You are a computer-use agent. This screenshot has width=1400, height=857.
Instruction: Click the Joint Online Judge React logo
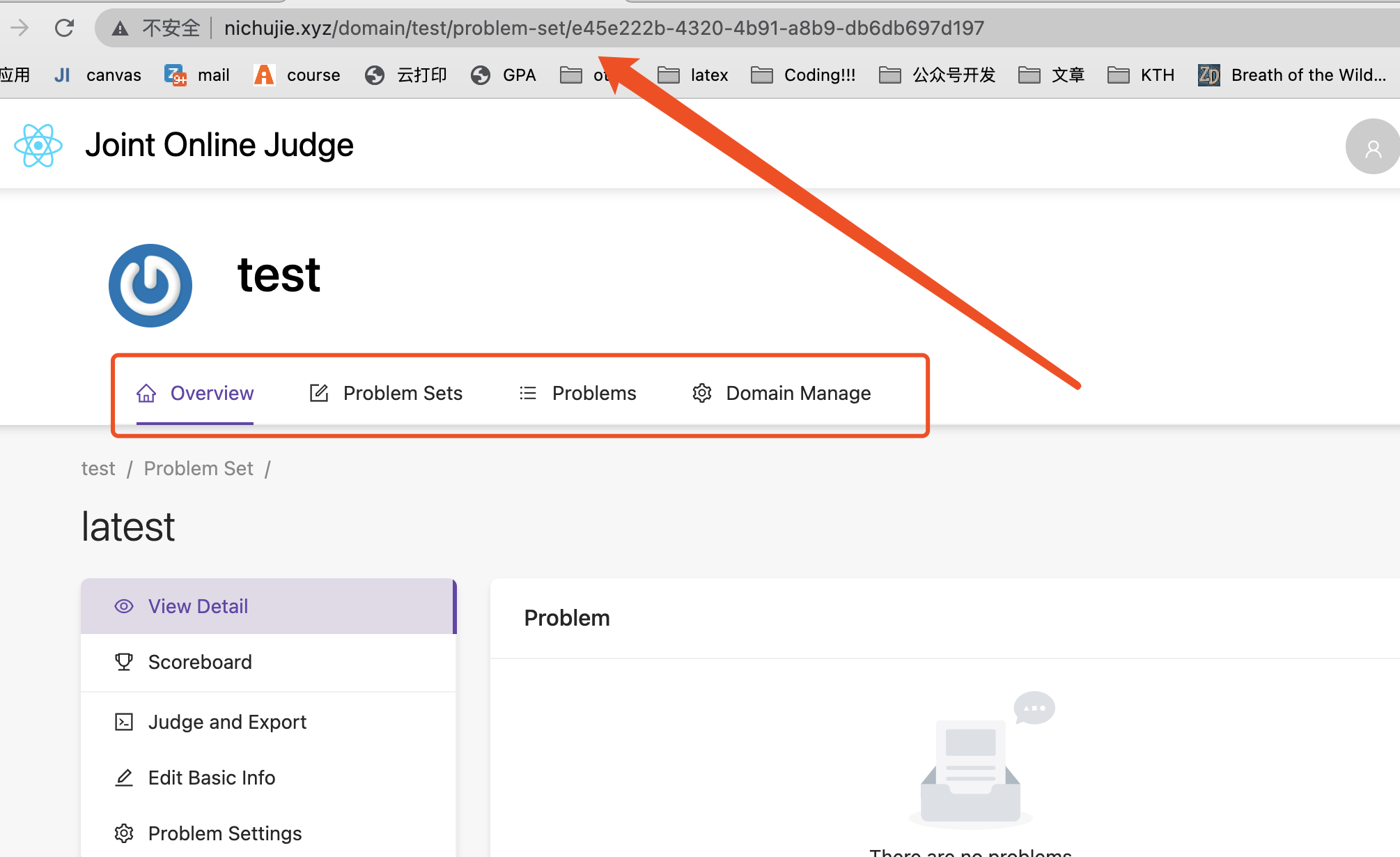38,145
